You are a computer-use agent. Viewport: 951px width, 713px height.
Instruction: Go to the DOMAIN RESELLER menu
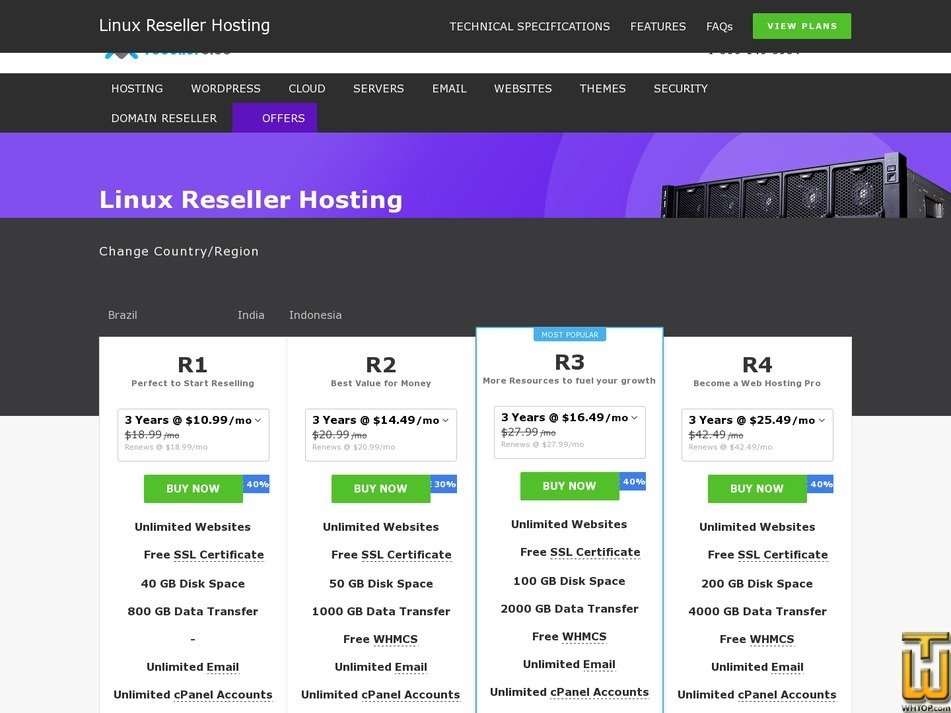pyautogui.click(x=164, y=118)
